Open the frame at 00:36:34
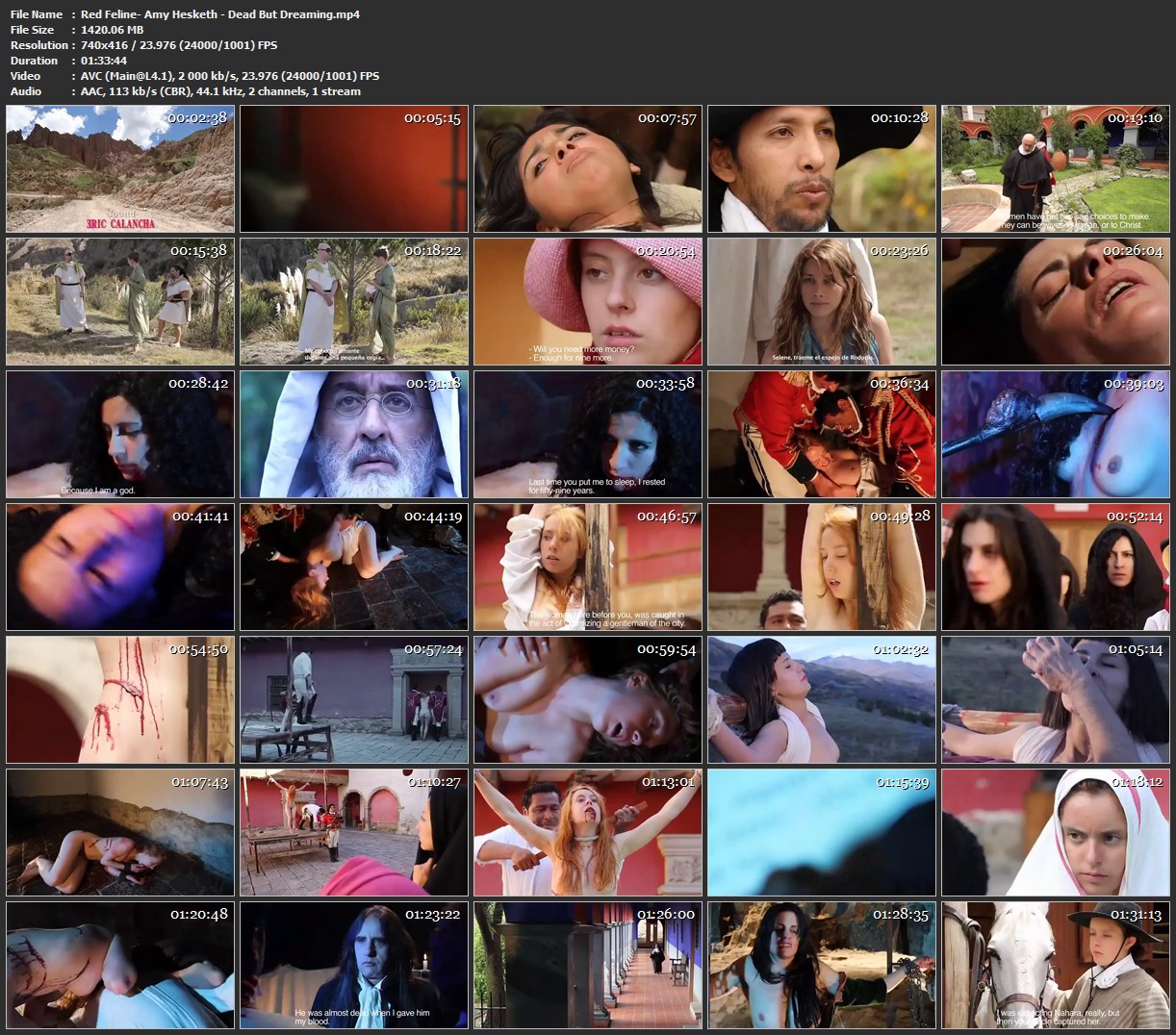1176x1035 pixels. (822, 435)
